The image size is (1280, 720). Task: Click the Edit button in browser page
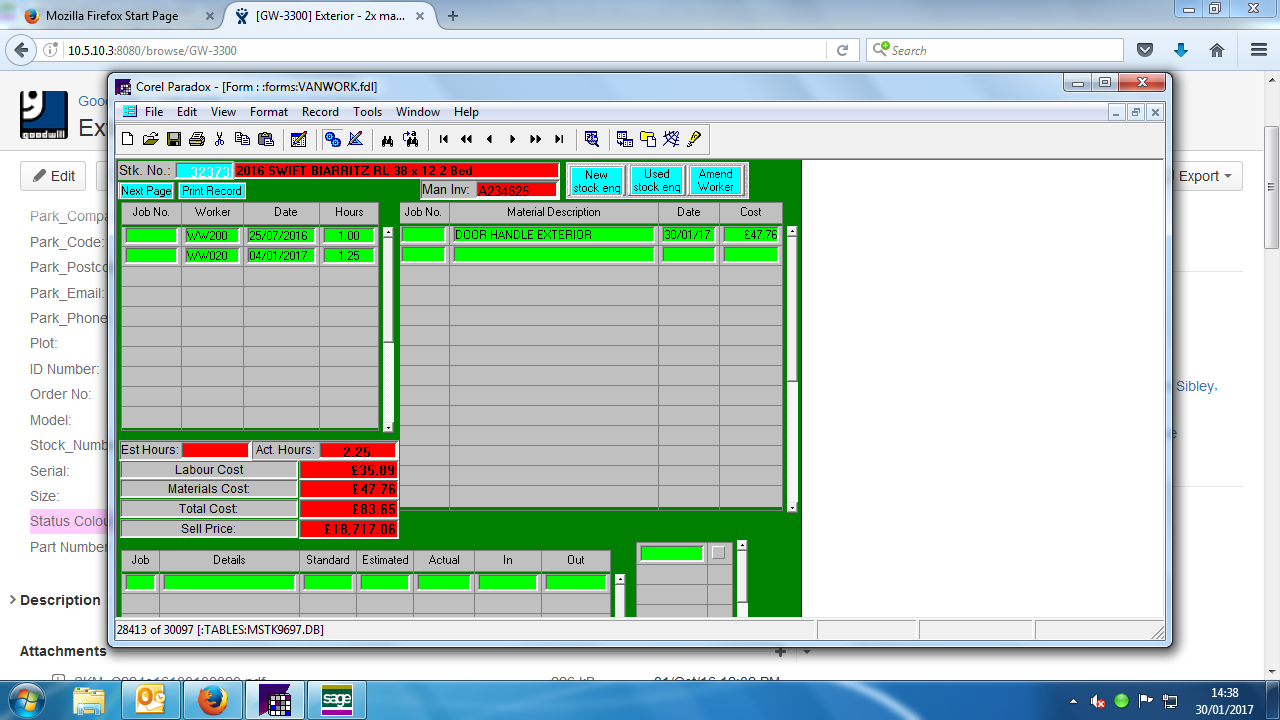54,176
